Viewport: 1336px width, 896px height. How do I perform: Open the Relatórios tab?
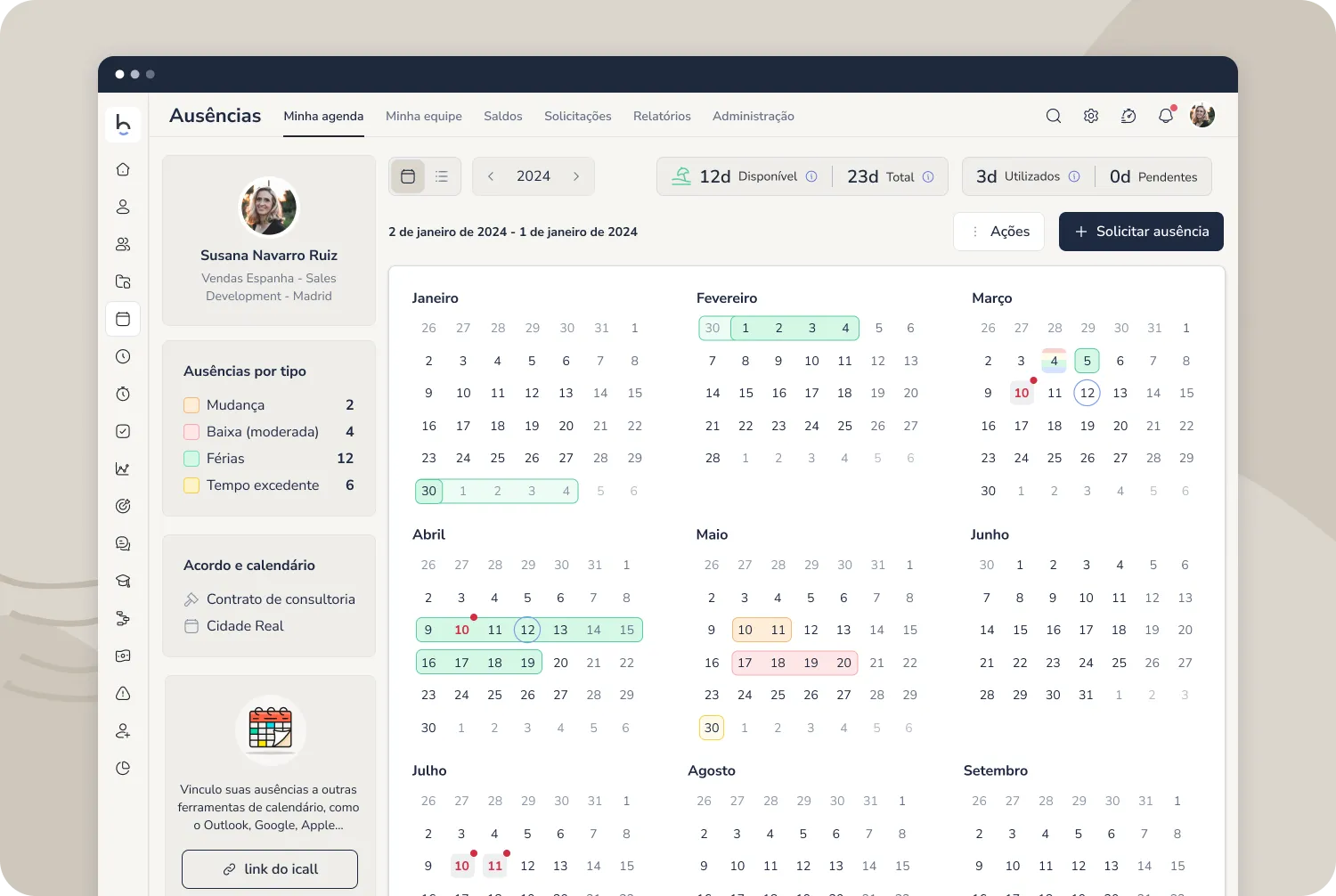pos(662,116)
